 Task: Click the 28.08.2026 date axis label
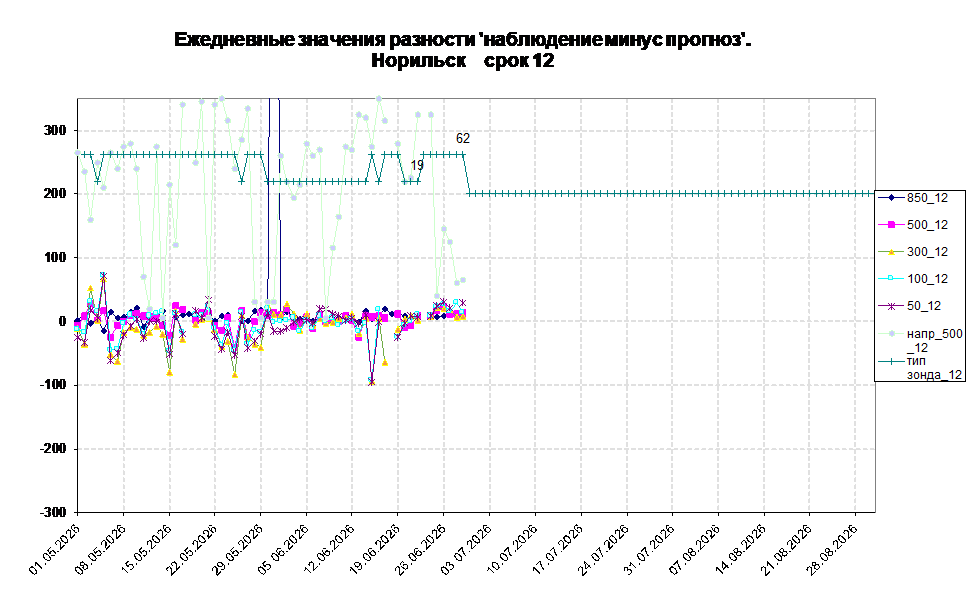point(833,549)
